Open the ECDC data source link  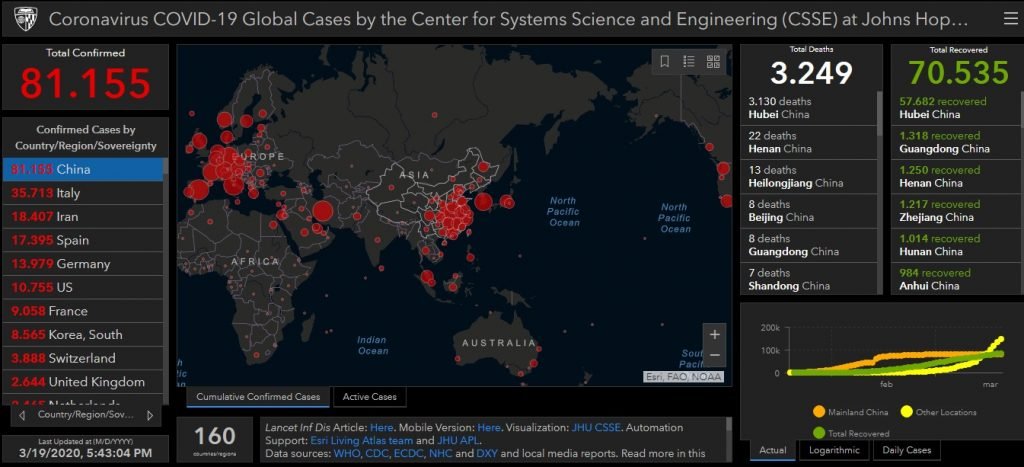(406, 453)
